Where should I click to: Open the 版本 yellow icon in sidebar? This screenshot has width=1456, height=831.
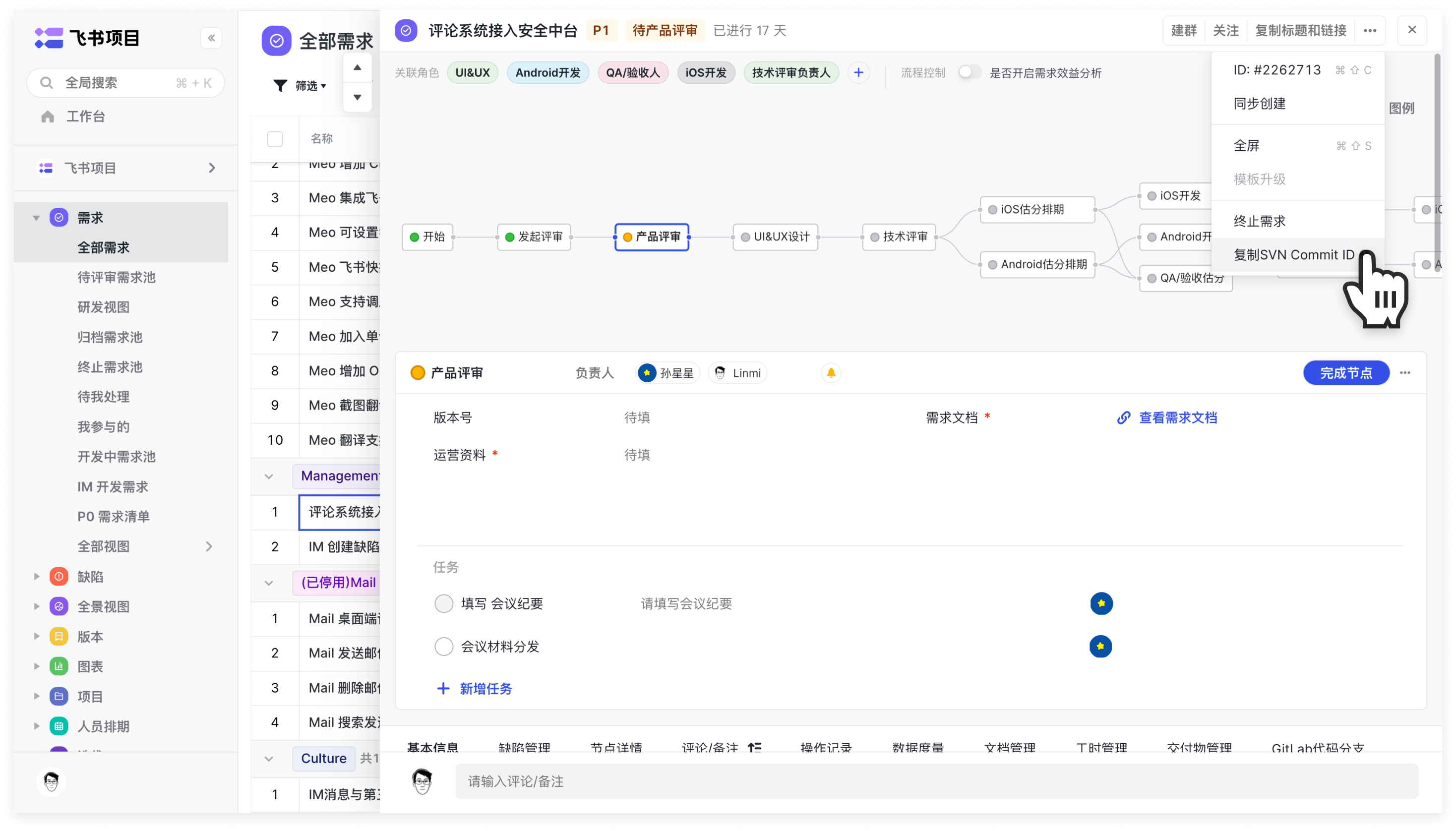point(59,636)
